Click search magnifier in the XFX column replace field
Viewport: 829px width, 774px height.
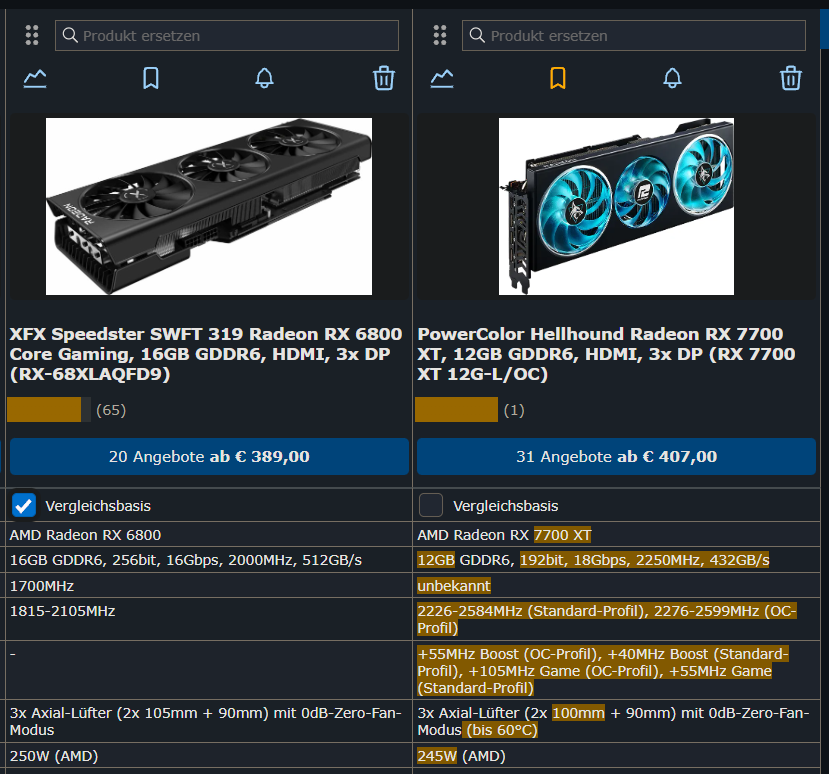click(x=70, y=35)
